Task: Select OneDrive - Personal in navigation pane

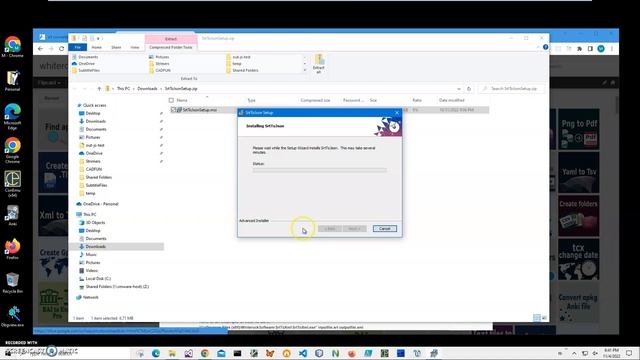Action: pos(100,204)
